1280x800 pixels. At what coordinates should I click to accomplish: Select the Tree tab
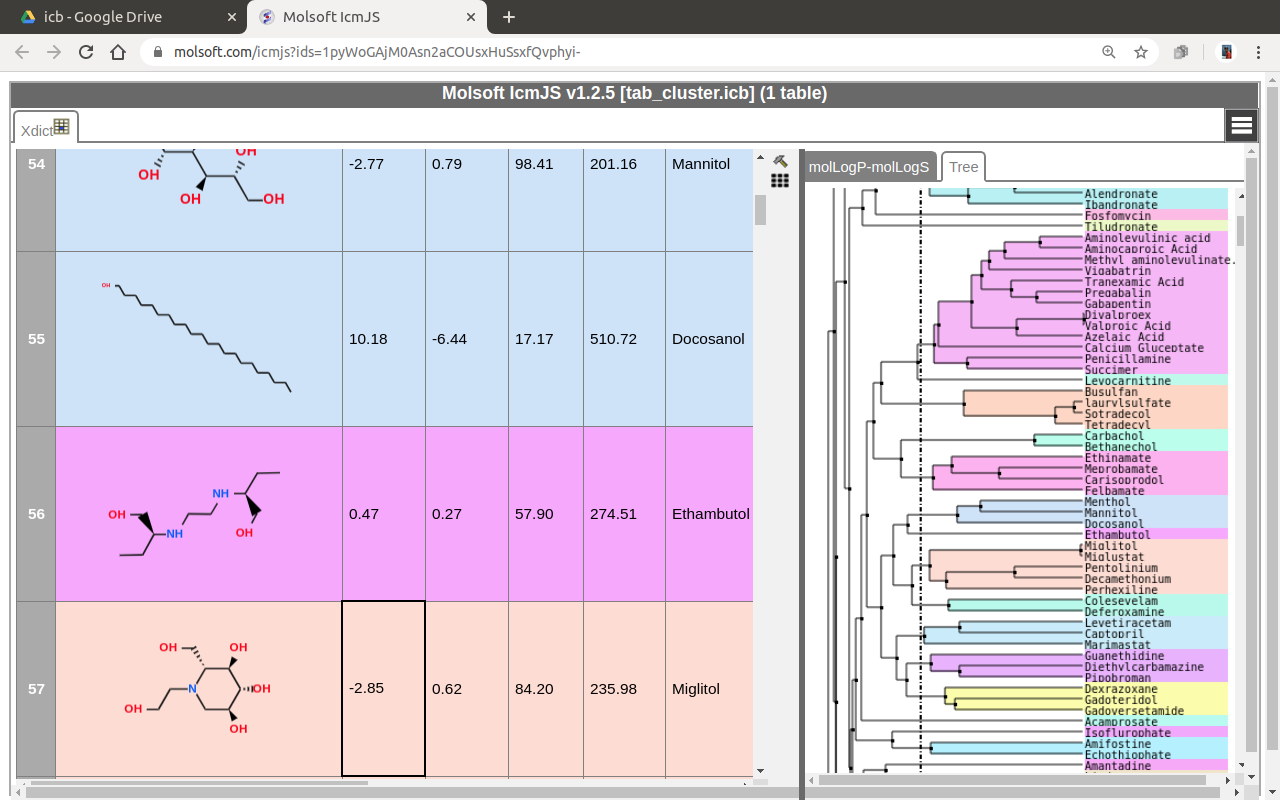[x=963, y=167]
